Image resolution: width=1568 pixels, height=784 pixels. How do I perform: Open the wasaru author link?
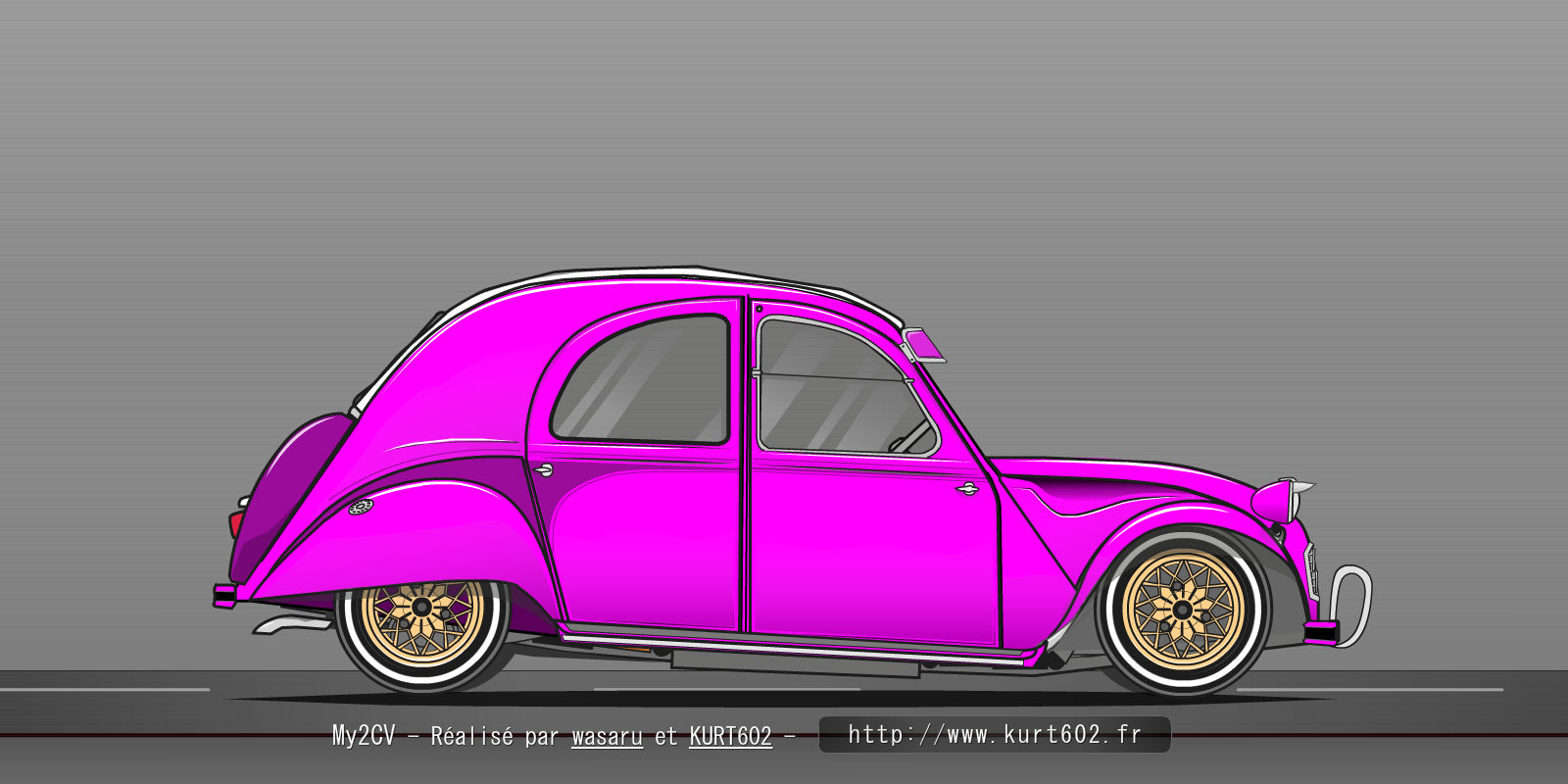click(x=607, y=736)
